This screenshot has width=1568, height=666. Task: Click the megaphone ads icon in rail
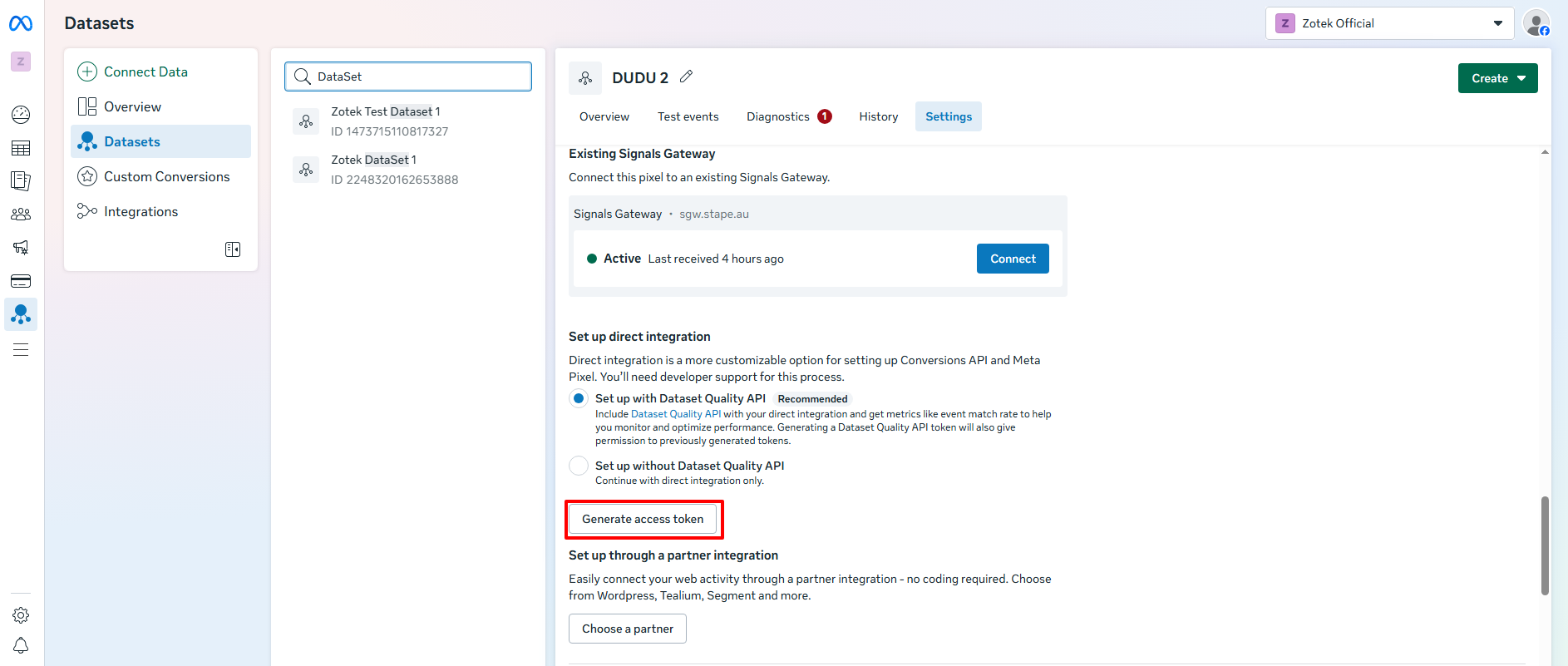coord(21,248)
